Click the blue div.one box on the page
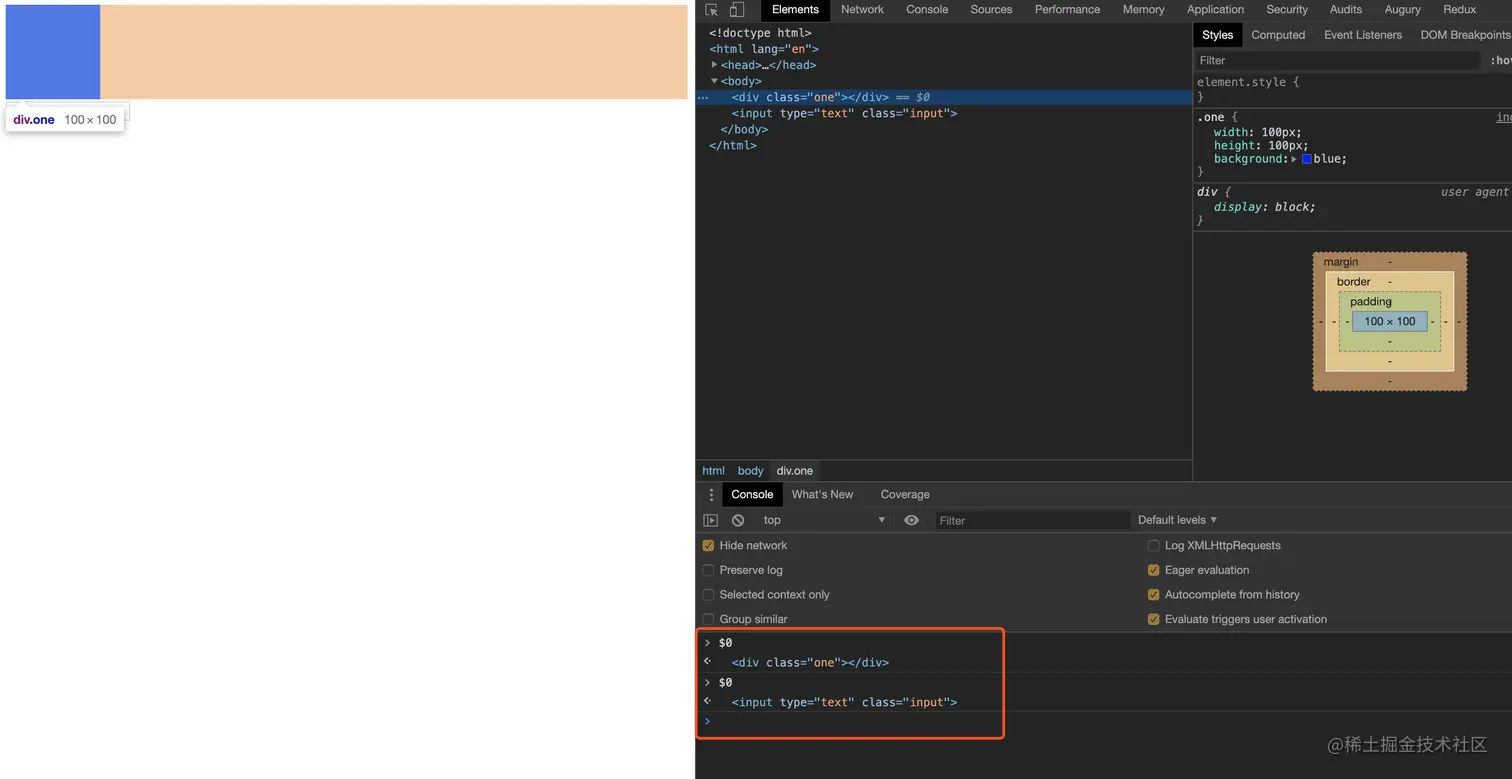The width and height of the screenshot is (1512, 779). (x=53, y=52)
